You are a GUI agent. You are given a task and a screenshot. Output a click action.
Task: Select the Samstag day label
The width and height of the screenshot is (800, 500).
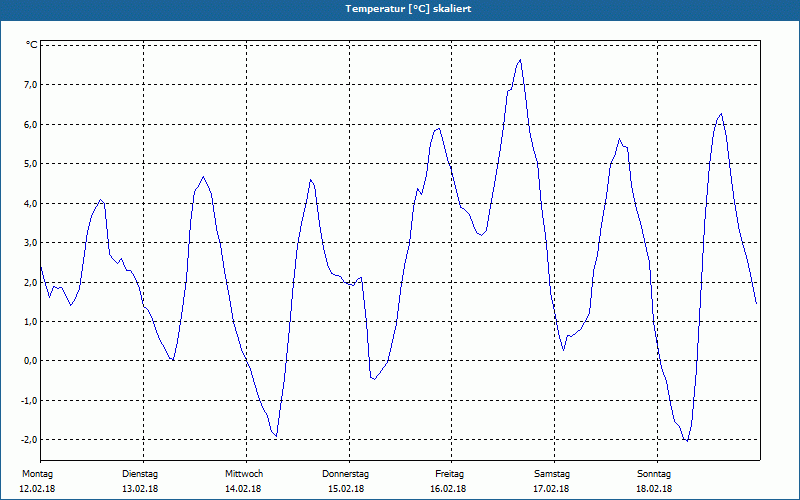tap(552, 474)
